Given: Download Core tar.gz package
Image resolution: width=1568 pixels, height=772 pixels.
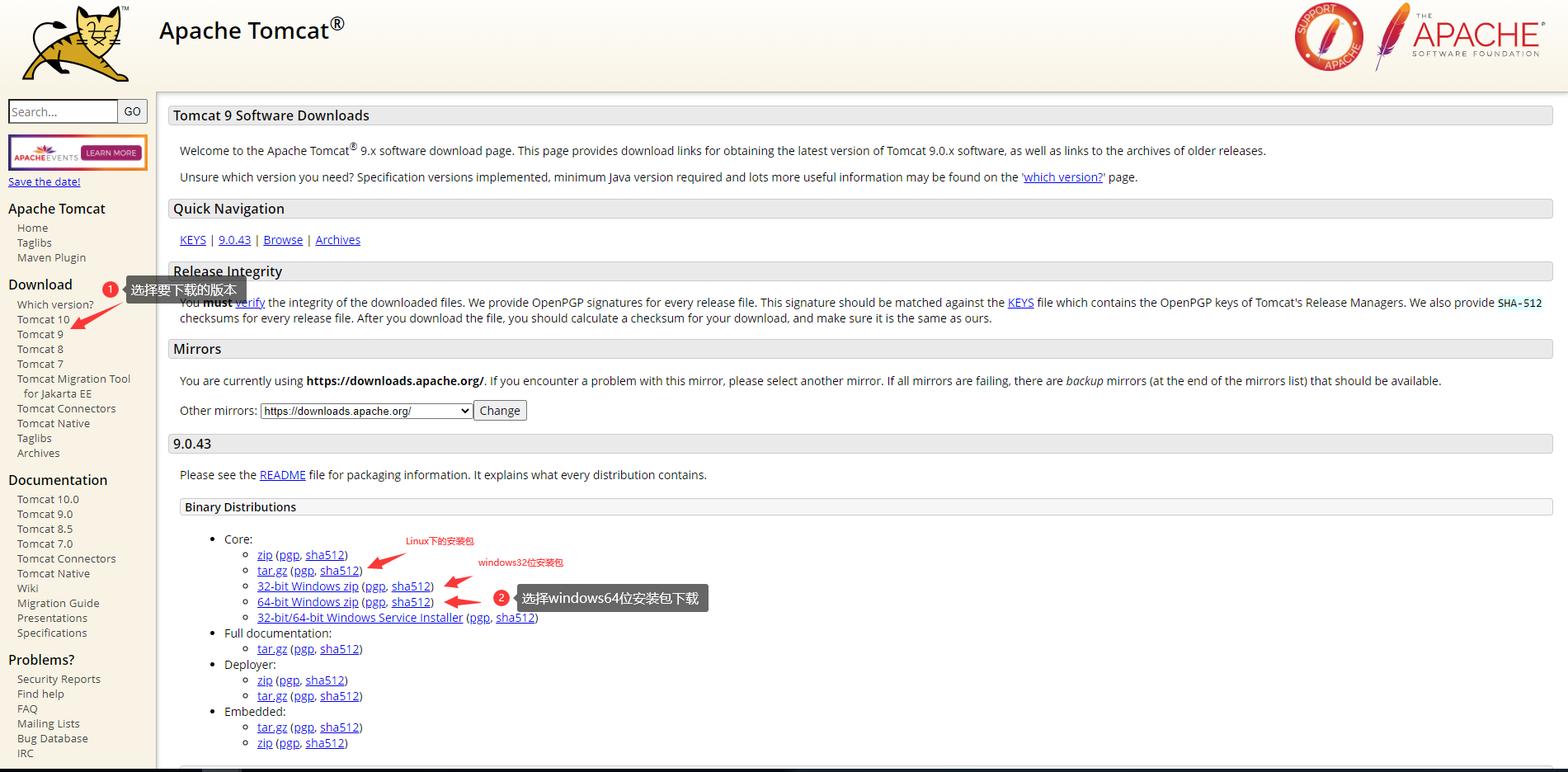Looking at the screenshot, I should click(x=272, y=571).
